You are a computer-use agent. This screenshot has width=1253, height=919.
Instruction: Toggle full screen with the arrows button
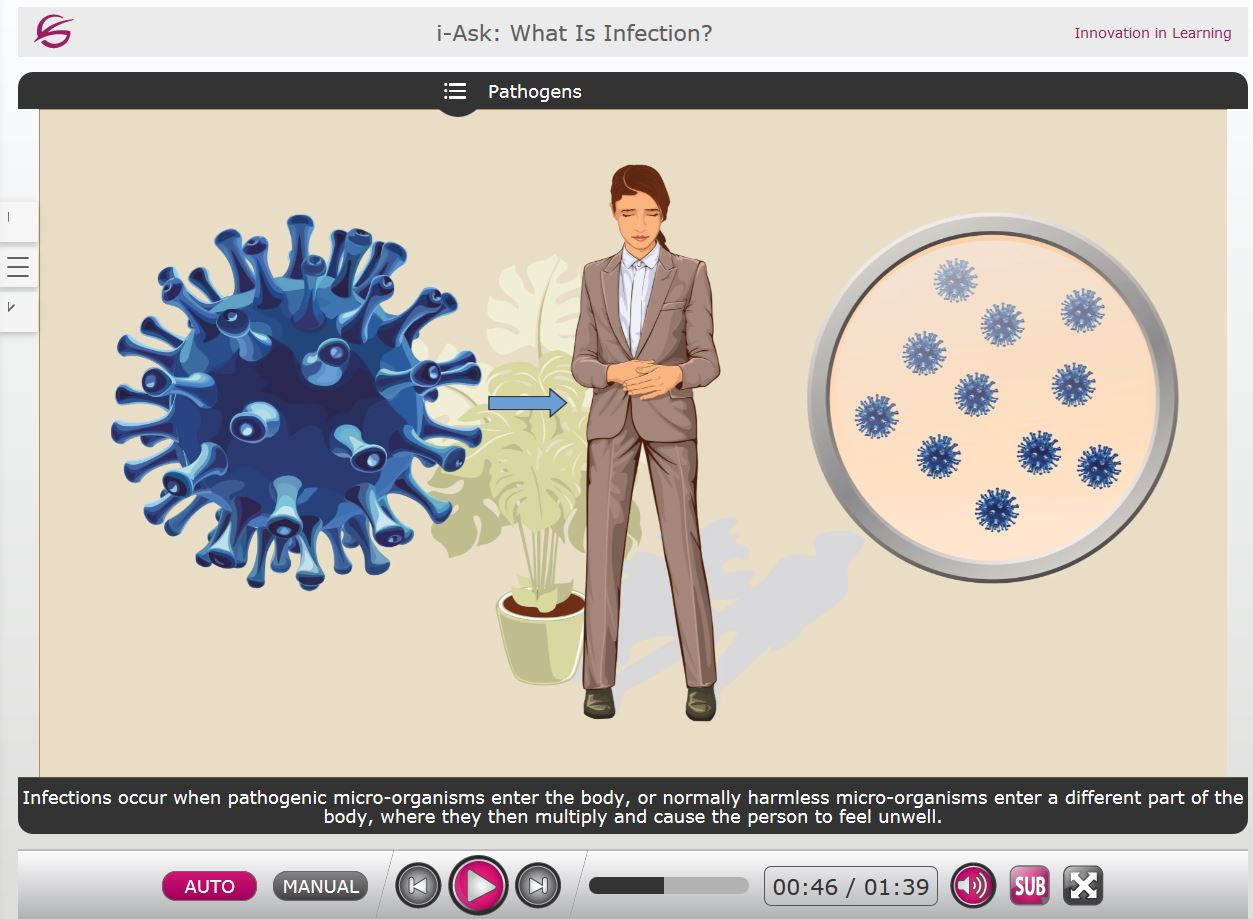tap(1083, 885)
